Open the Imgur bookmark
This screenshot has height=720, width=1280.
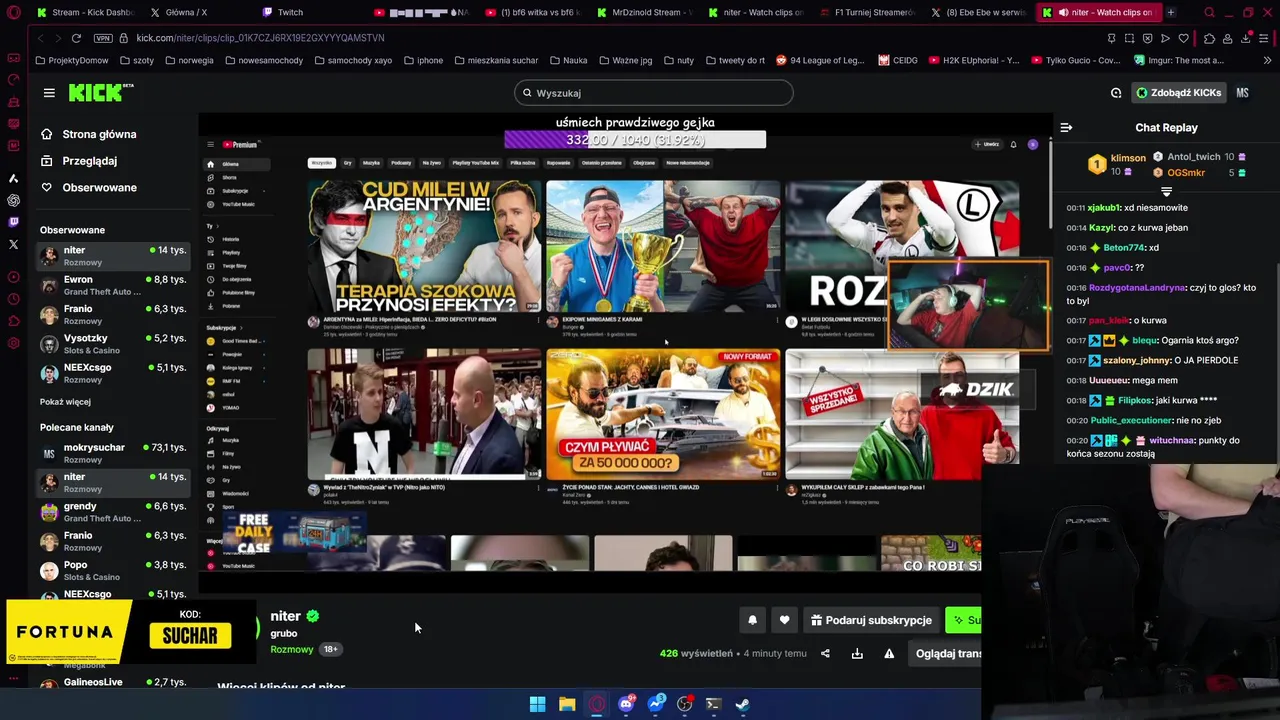(1178, 60)
